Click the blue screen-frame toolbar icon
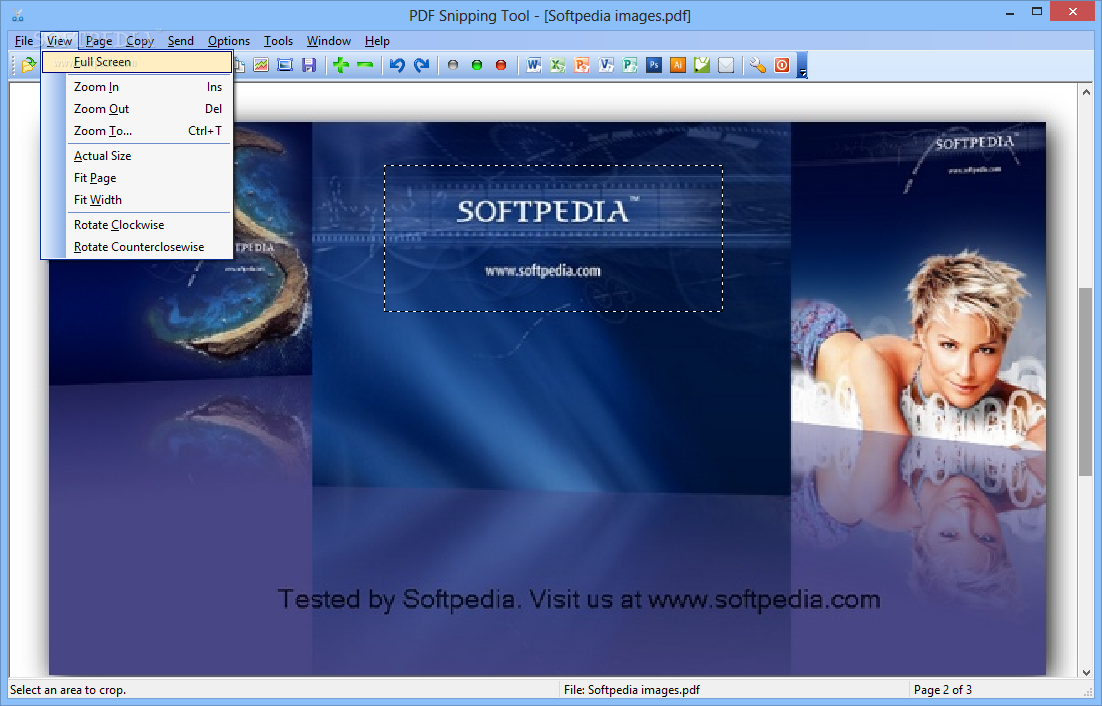The image size is (1102, 706). (x=285, y=65)
